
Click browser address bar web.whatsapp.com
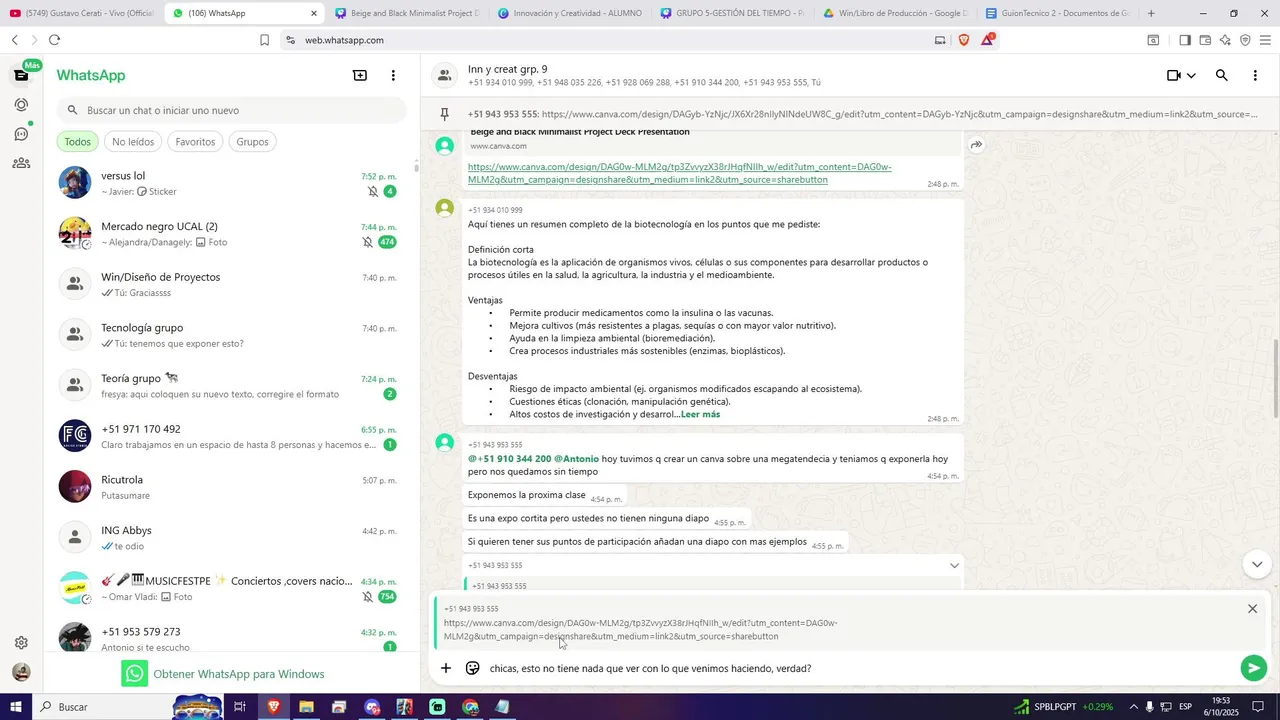(x=344, y=40)
